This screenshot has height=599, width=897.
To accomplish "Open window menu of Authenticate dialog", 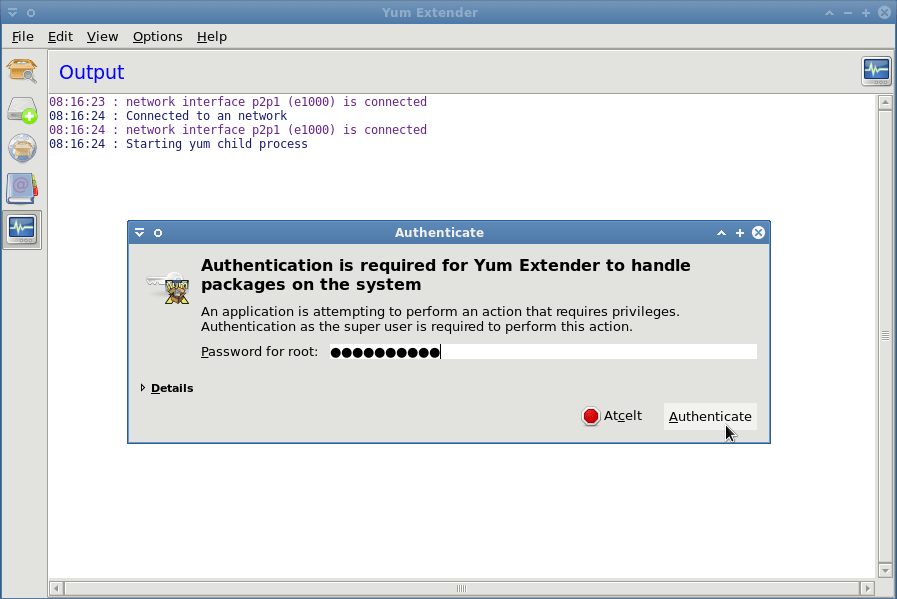I will point(140,233).
